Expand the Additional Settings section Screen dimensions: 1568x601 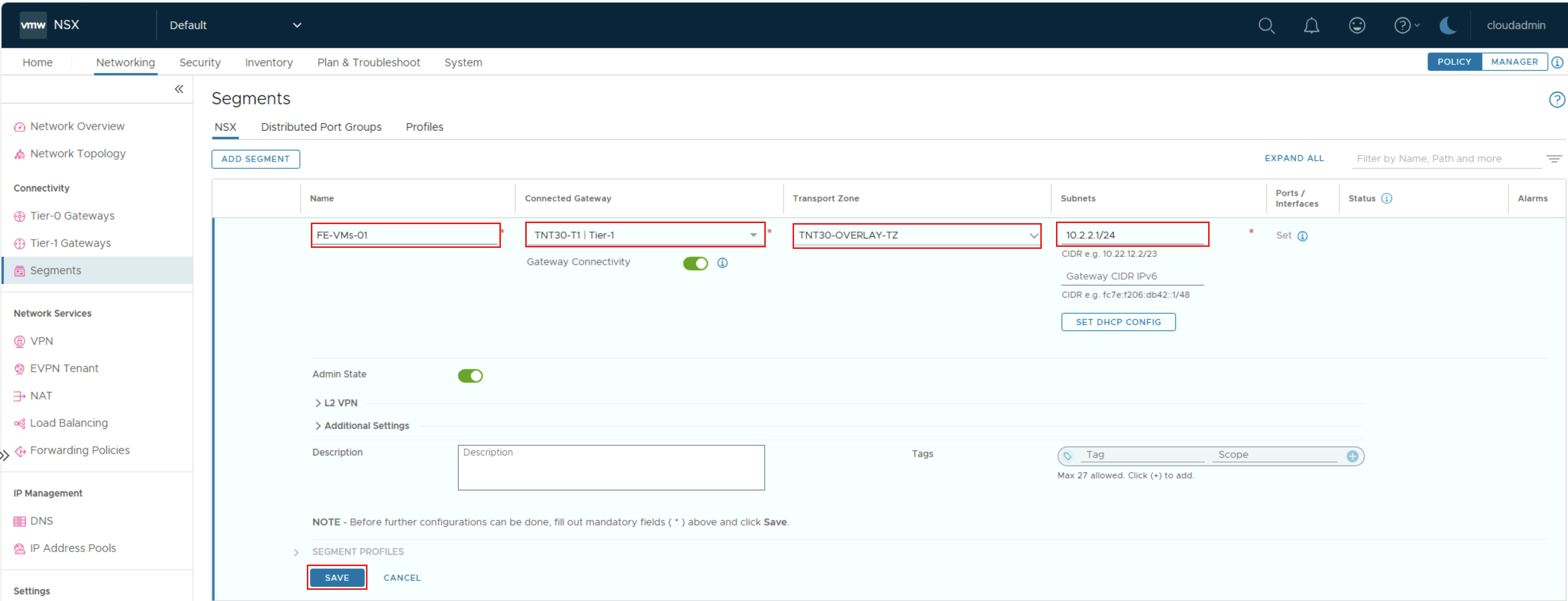[x=366, y=425]
